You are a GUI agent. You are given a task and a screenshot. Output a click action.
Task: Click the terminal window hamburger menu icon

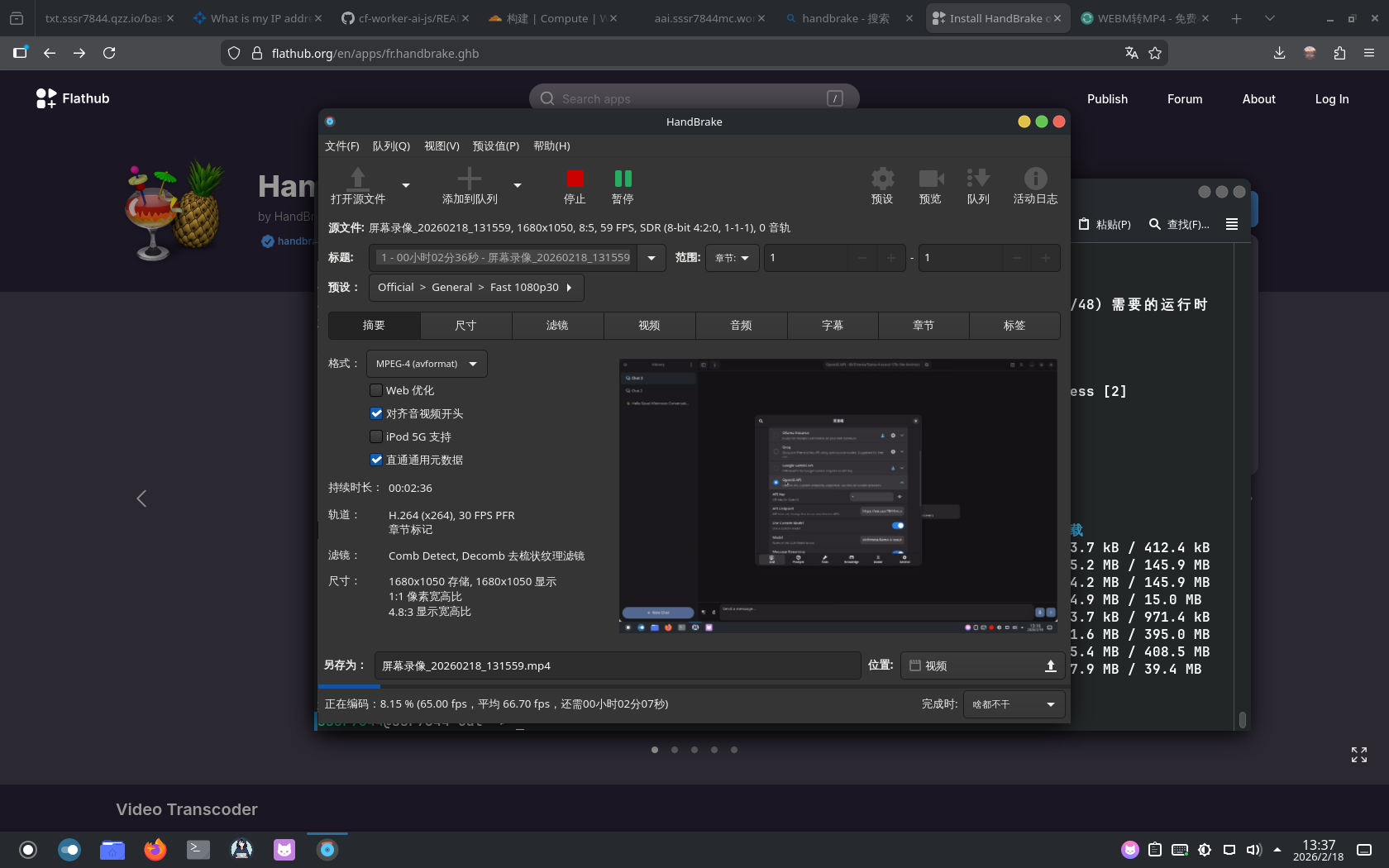pos(1232,224)
